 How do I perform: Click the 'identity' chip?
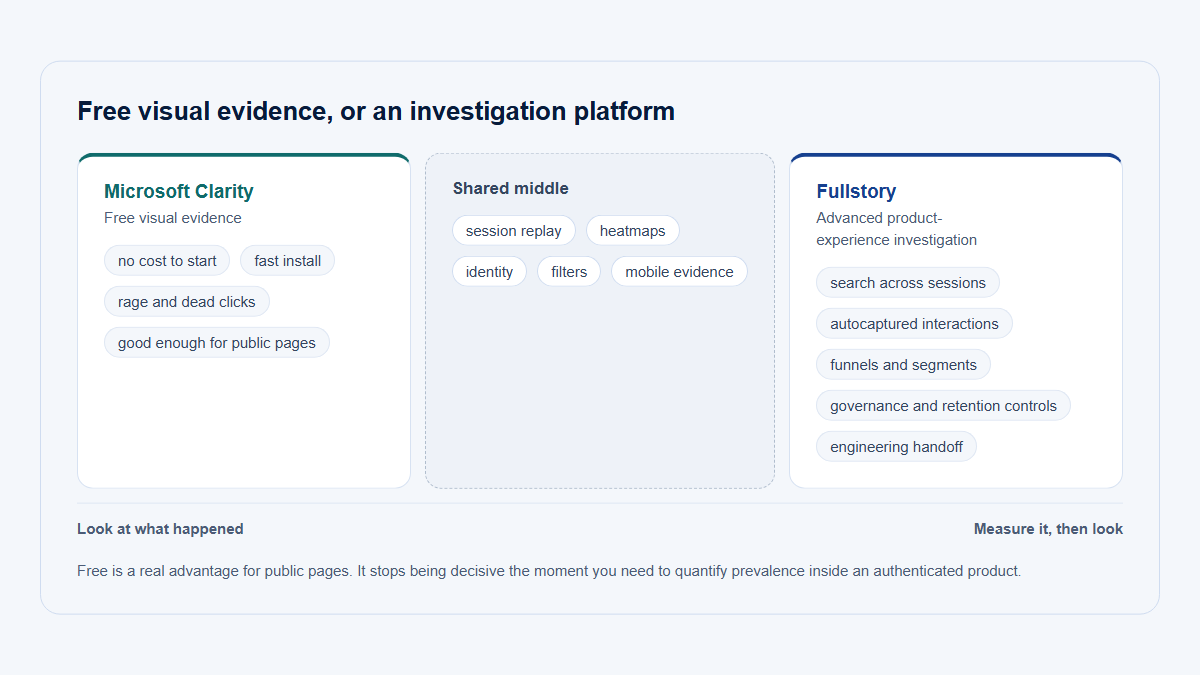(x=490, y=272)
